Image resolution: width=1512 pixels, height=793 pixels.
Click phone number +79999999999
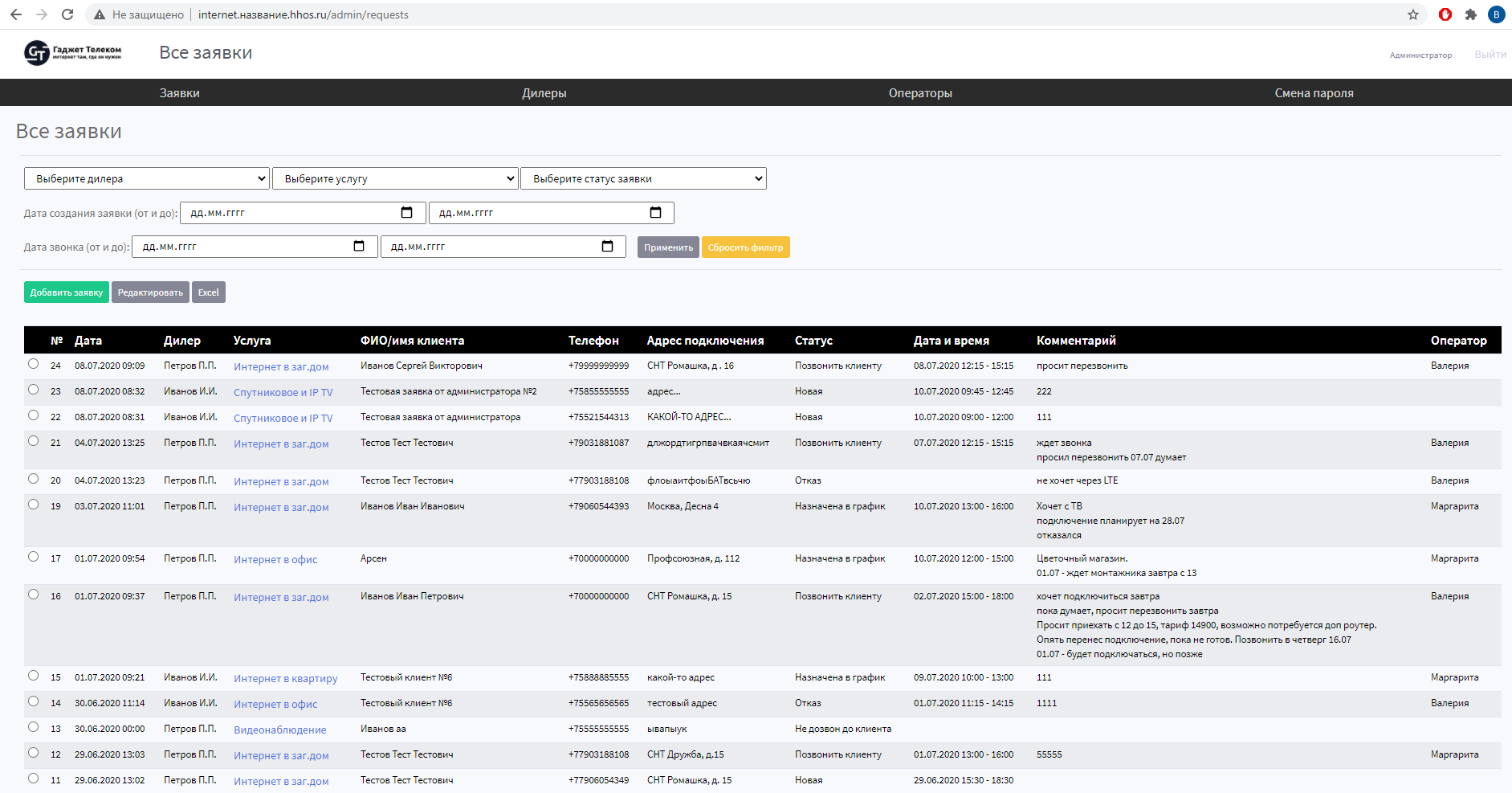click(598, 366)
